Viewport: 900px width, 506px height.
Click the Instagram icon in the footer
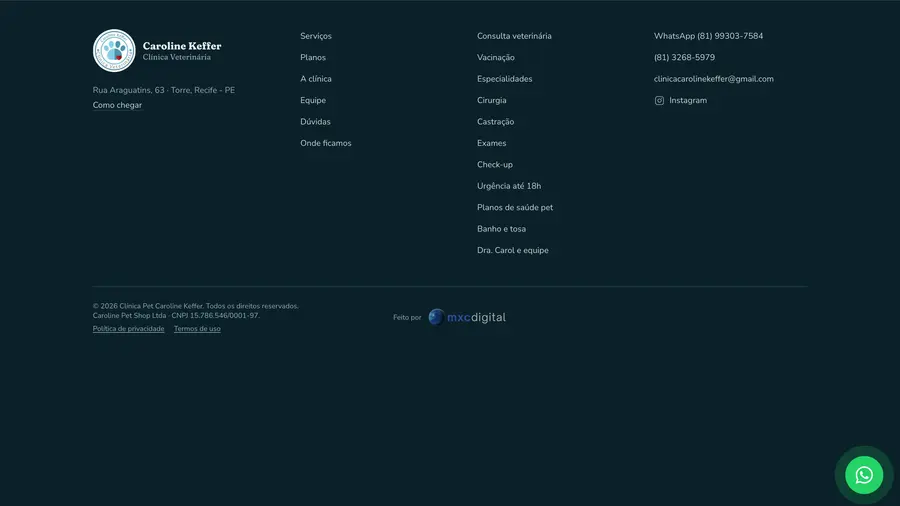pos(659,100)
